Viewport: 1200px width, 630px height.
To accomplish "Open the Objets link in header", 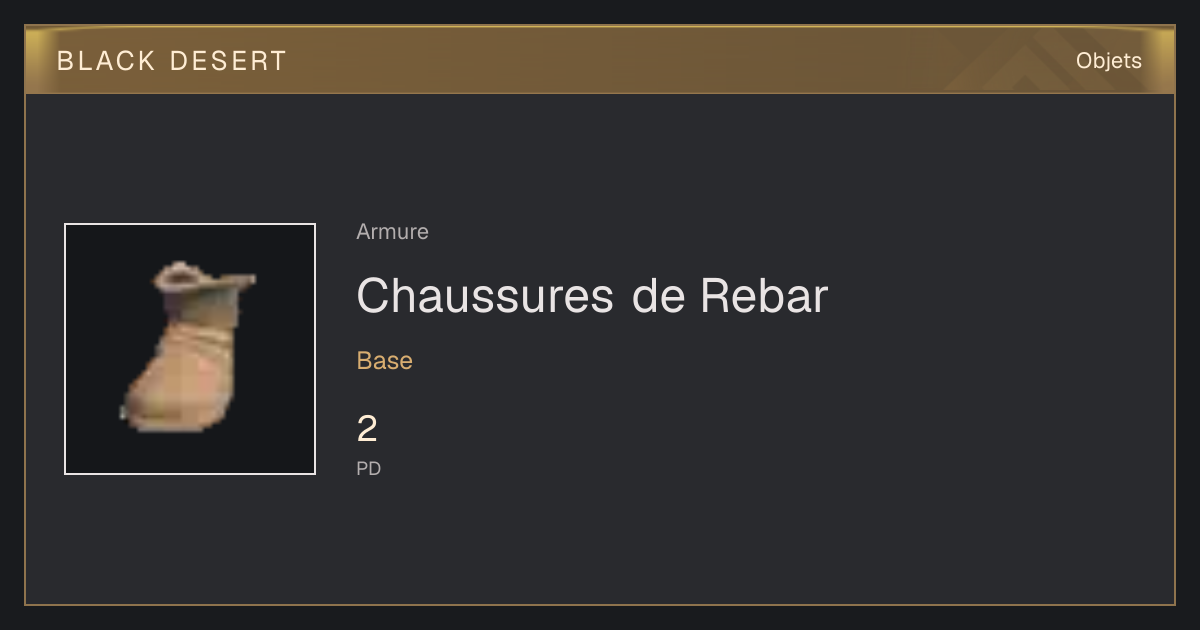I will 1108,61.
